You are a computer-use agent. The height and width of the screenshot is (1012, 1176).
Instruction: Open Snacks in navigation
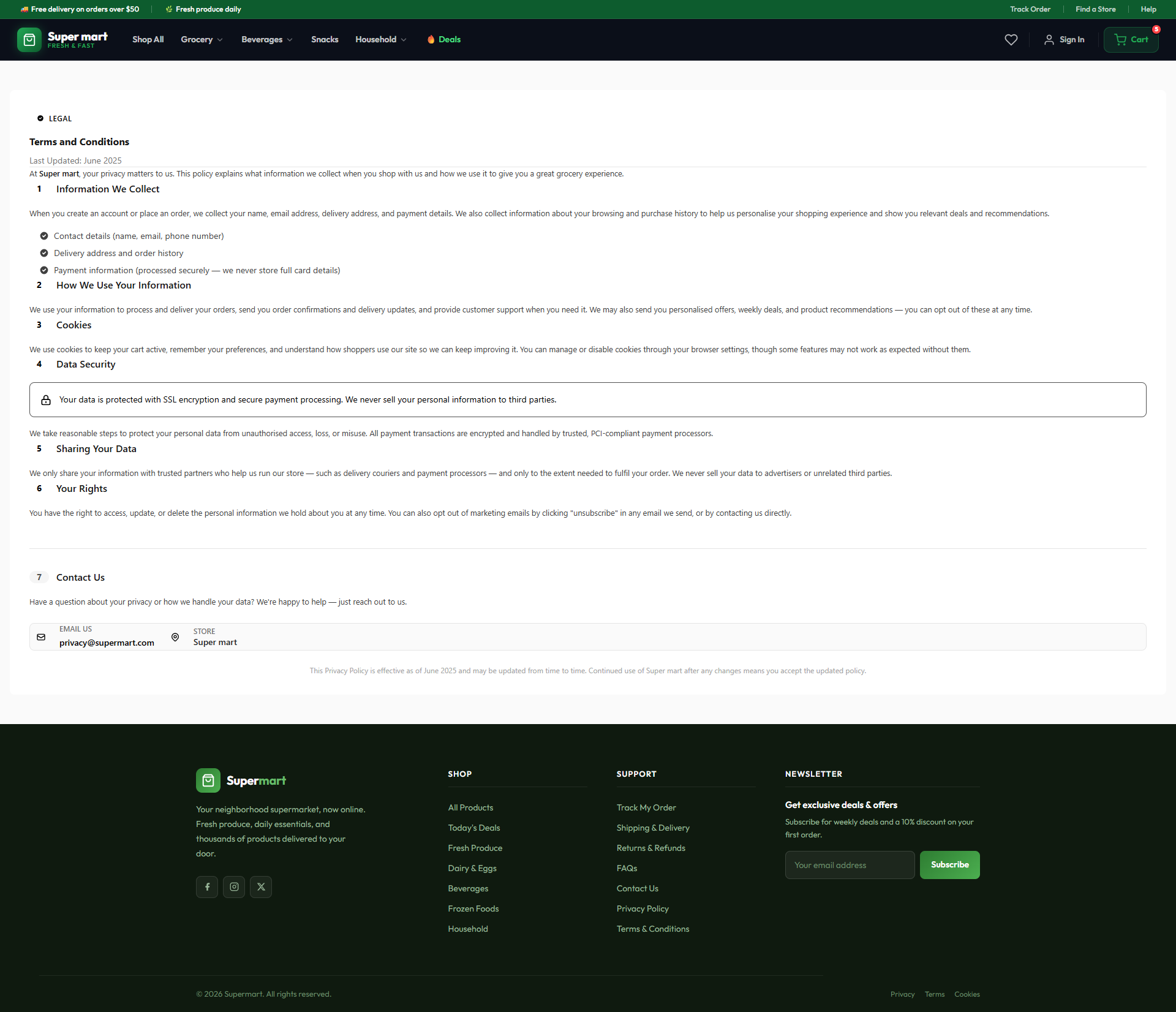[325, 40]
